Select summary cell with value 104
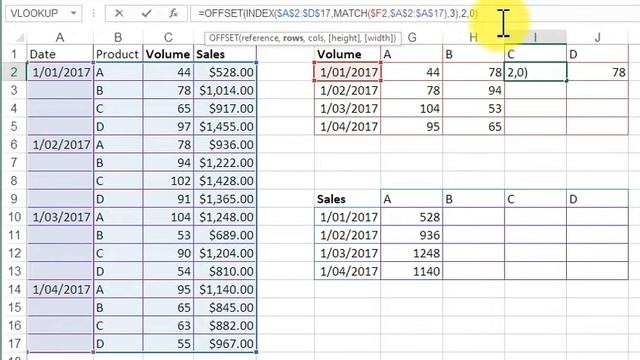The height and width of the screenshot is (360, 640). pyautogui.click(x=411, y=108)
